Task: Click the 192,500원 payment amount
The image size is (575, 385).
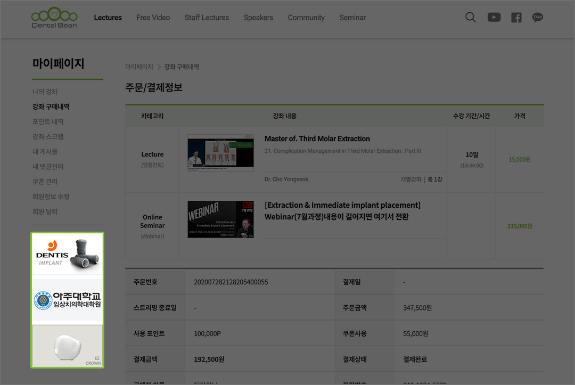Action: (x=209, y=359)
